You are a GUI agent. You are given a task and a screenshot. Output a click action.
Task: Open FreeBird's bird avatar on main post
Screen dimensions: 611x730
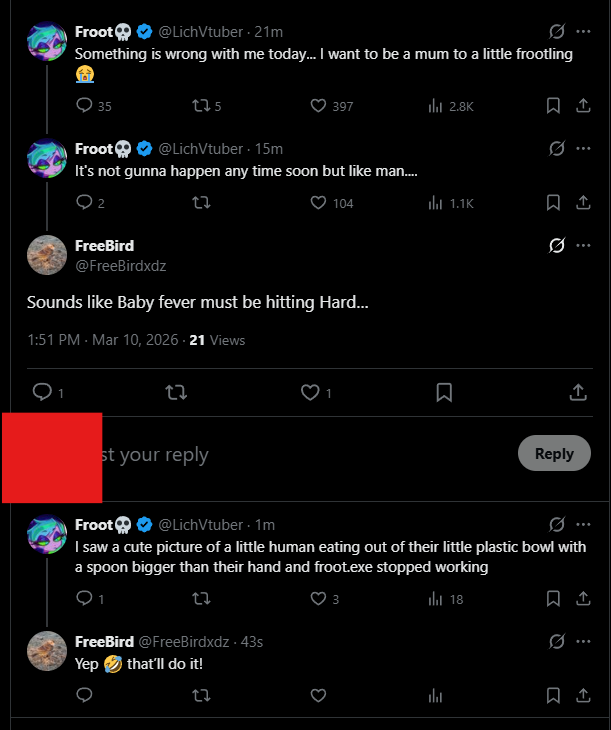tap(47, 255)
